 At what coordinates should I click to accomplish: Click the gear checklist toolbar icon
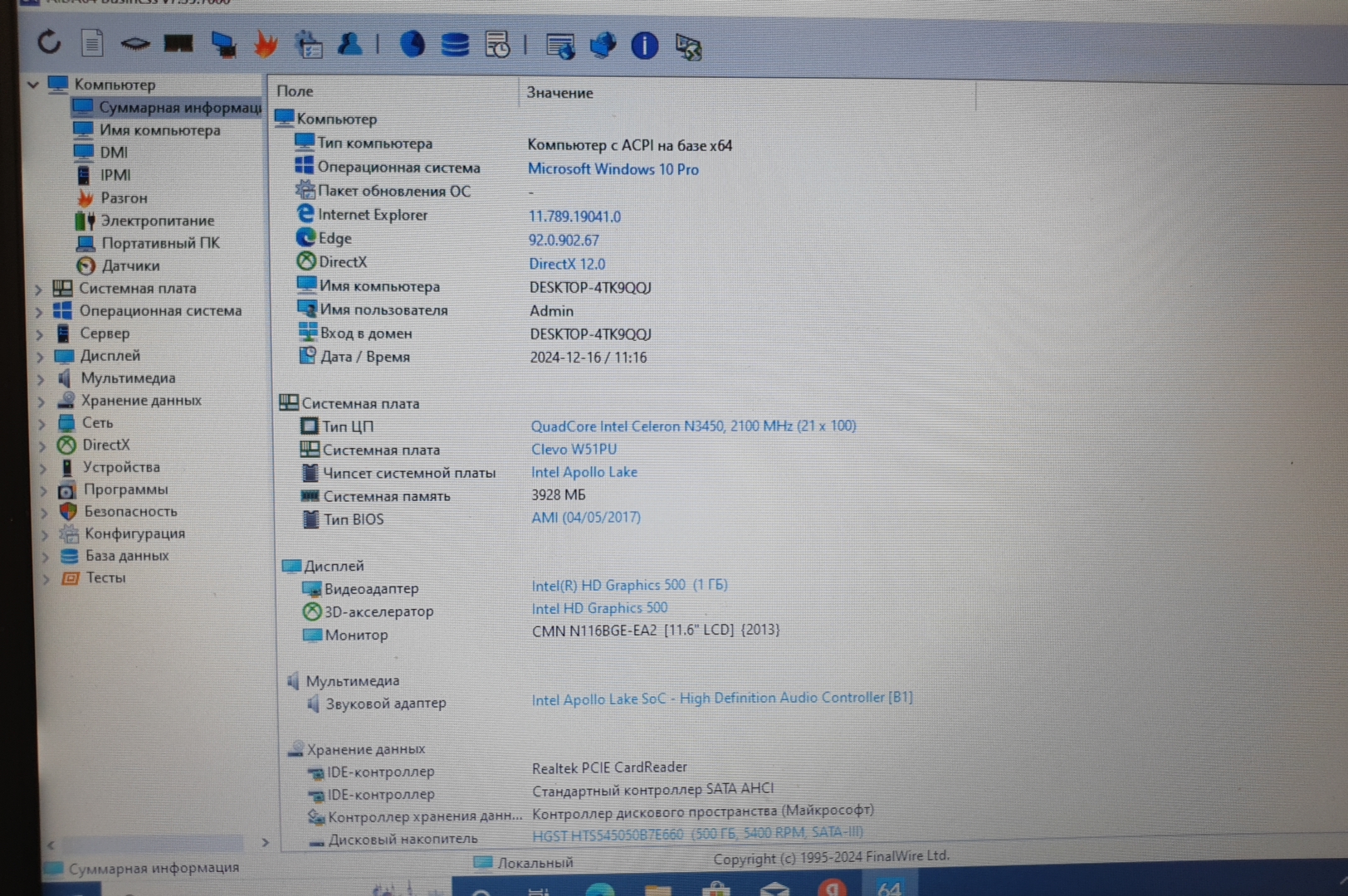[309, 44]
